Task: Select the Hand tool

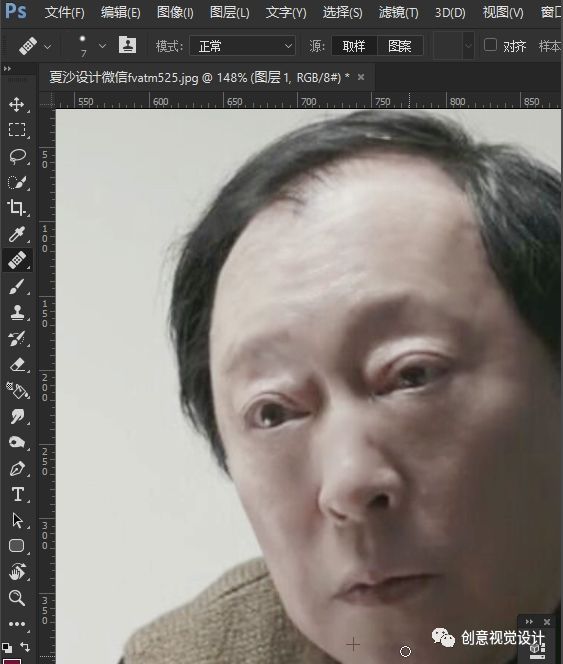Action: (x=17, y=572)
